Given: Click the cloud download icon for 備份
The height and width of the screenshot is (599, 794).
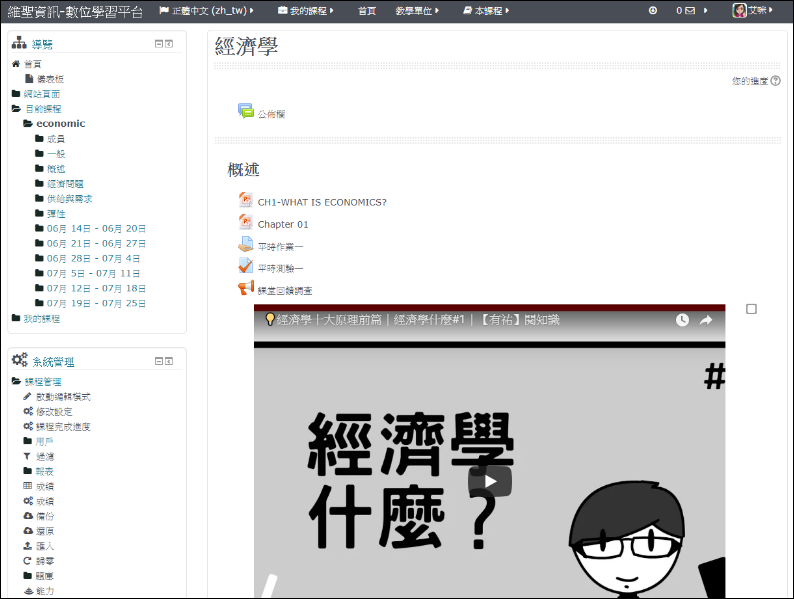Looking at the screenshot, I should (x=28, y=515).
